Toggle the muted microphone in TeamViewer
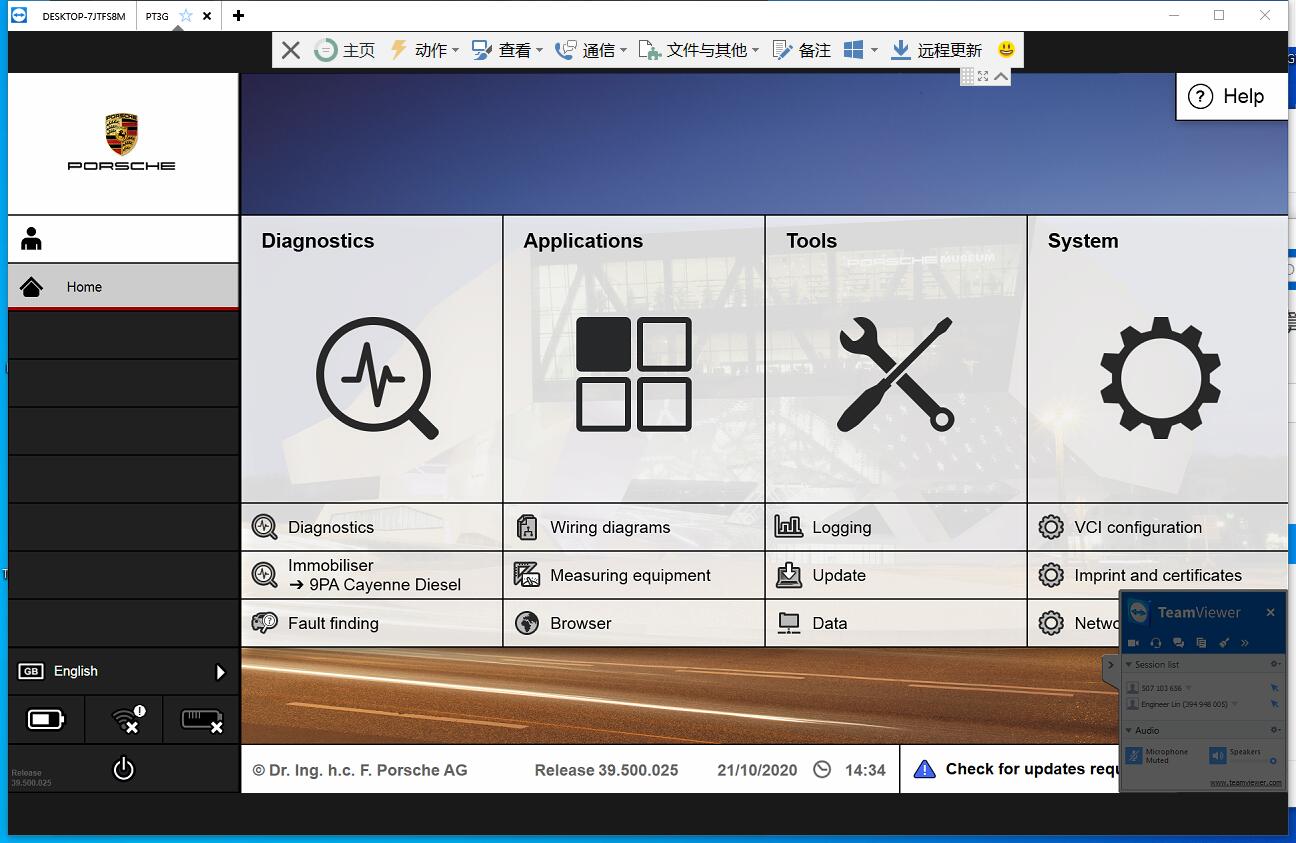This screenshot has height=843, width=1296. pos(1134,756)
